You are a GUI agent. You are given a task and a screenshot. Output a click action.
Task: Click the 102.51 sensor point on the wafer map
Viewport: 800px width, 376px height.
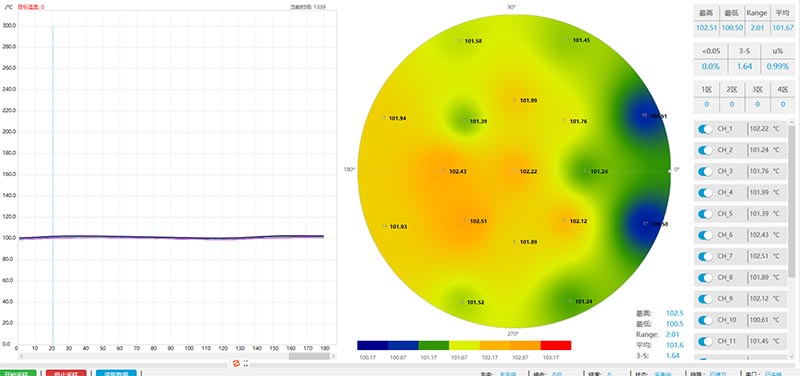pyautogui.click(x=465, y=221)
